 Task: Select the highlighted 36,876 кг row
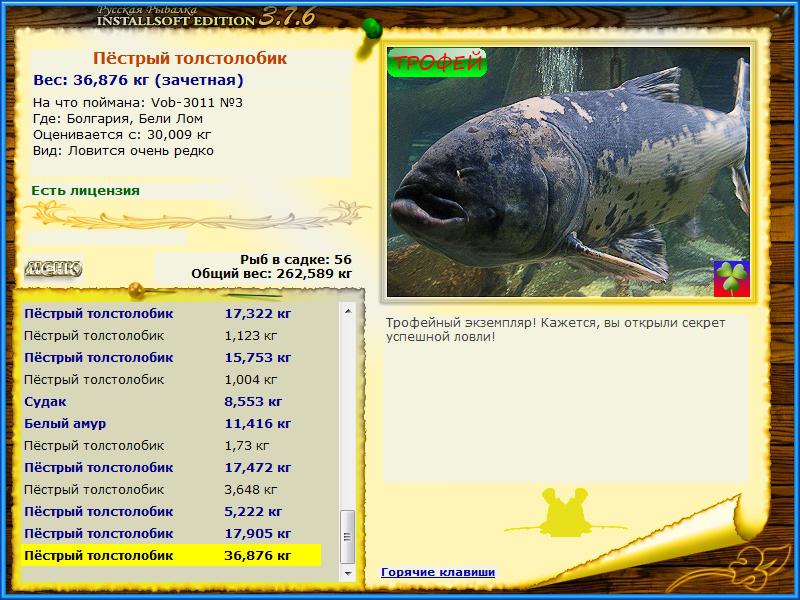pos(171,555)
